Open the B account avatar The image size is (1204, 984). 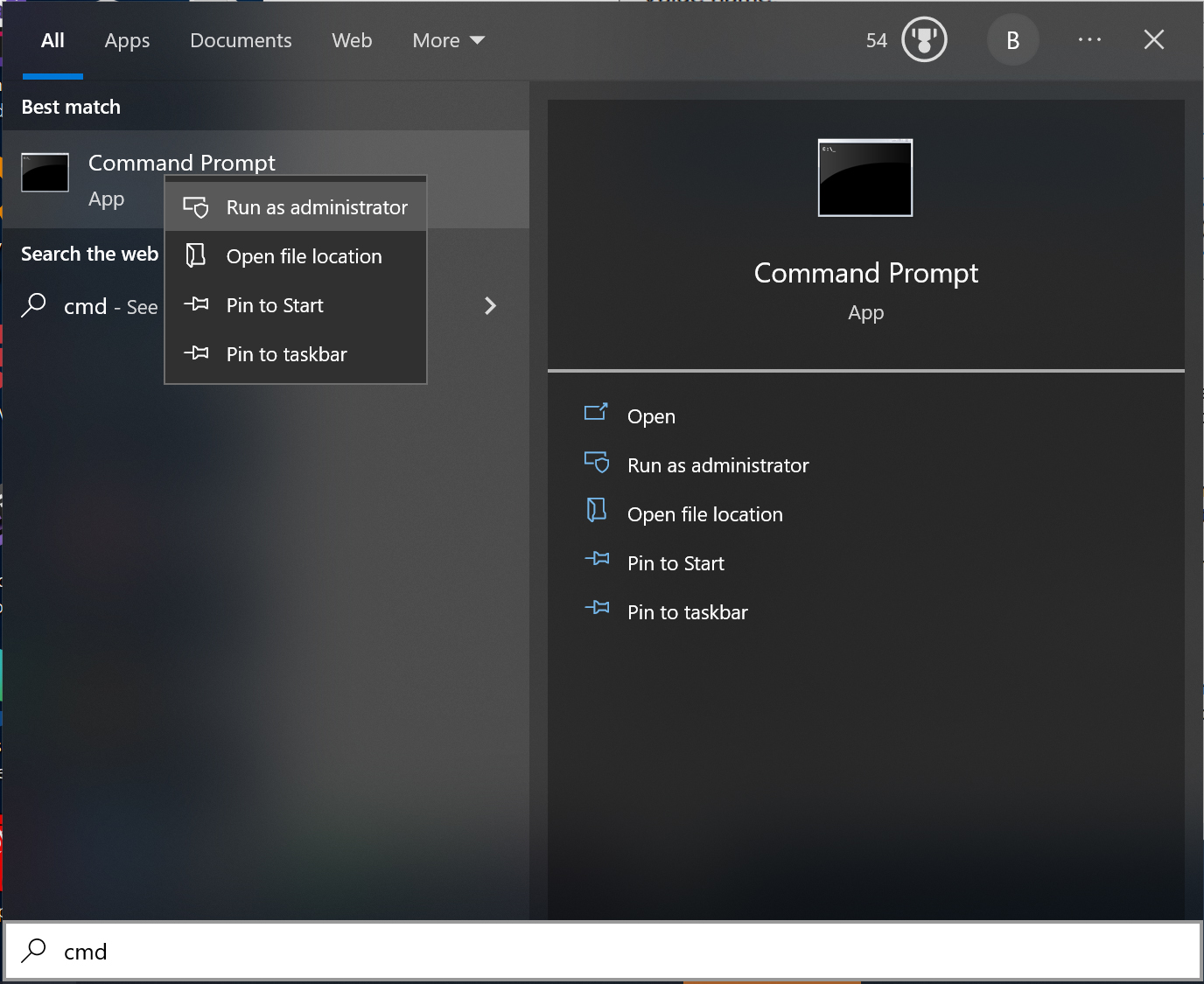click(x=1012, y=40)
